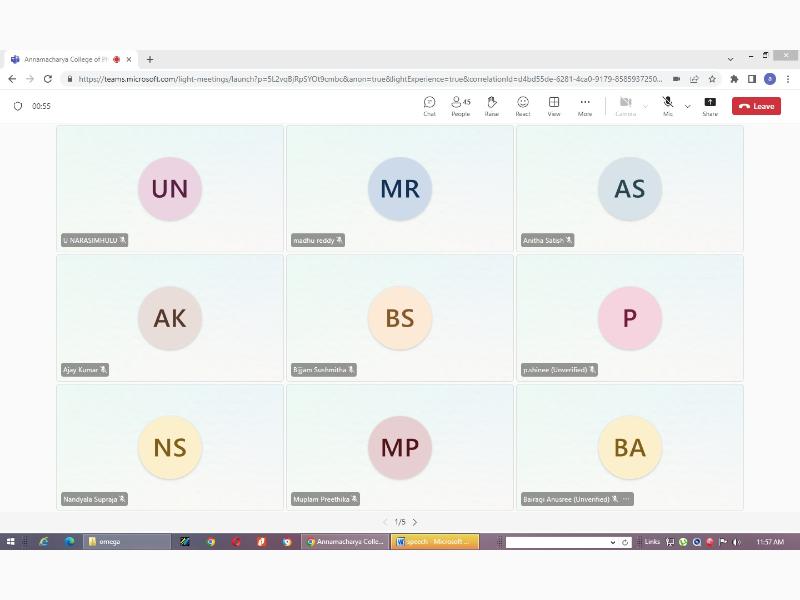Toggle the Camera on or off

coord(625,104)
